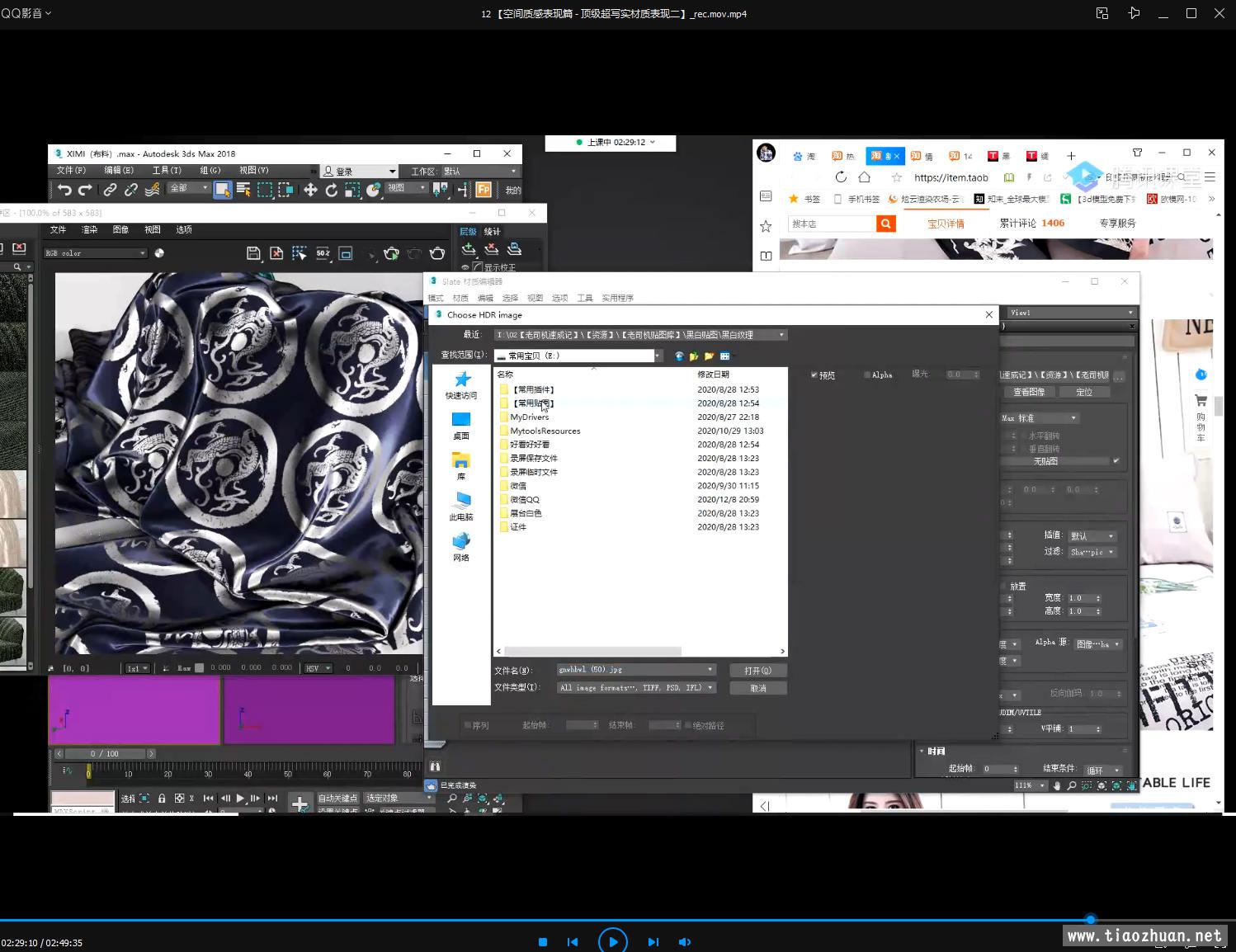Select the Rotate tool in 3ds Max
This screenshot has height=952, width=1236.
click(331, 190)
